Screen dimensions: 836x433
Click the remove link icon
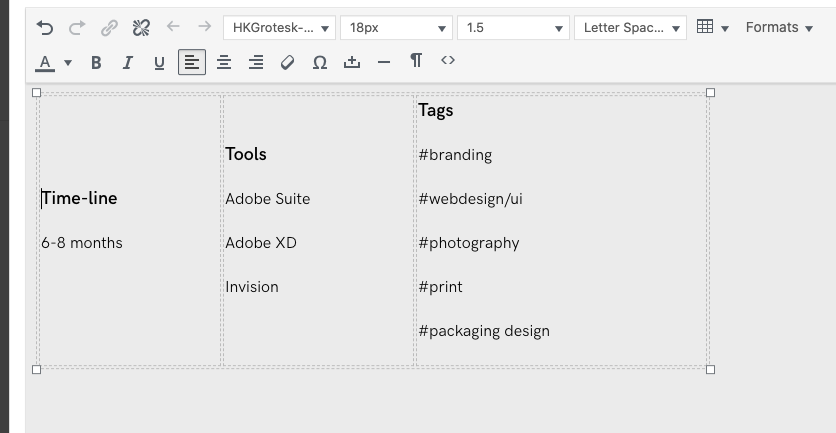(x=141, y=28)
